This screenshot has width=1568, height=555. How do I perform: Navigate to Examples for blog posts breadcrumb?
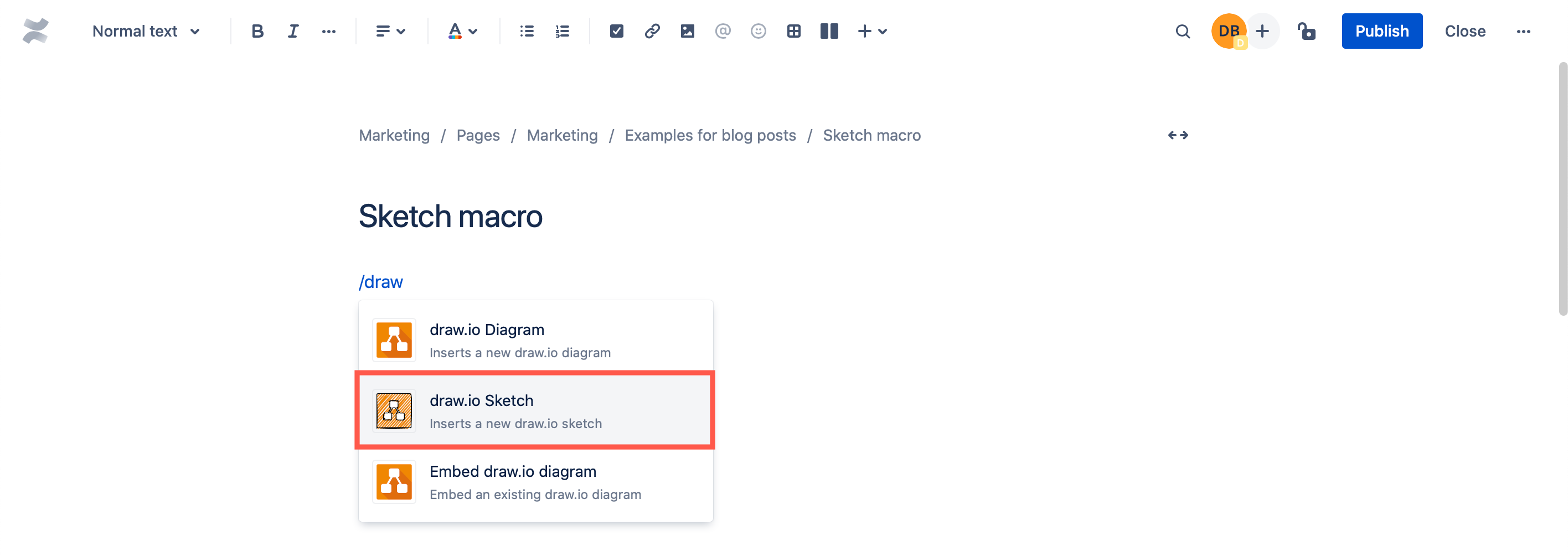(x=710, y=135)
